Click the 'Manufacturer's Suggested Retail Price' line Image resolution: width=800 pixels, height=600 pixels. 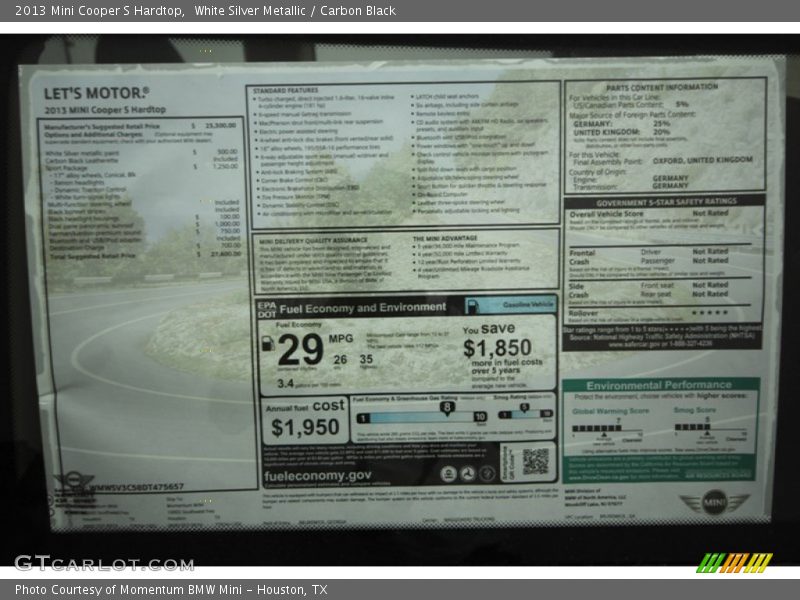140,126
